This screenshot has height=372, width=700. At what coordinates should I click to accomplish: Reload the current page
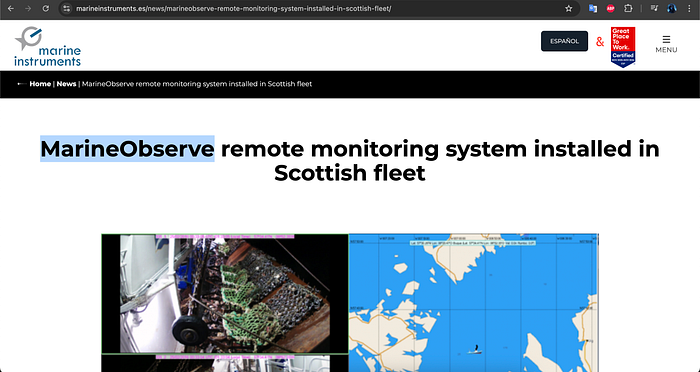tap(45, 8)
